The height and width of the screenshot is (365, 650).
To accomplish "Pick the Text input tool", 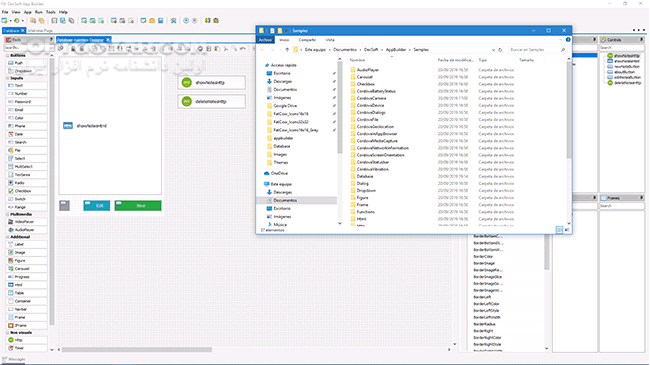I will [27, 85].
